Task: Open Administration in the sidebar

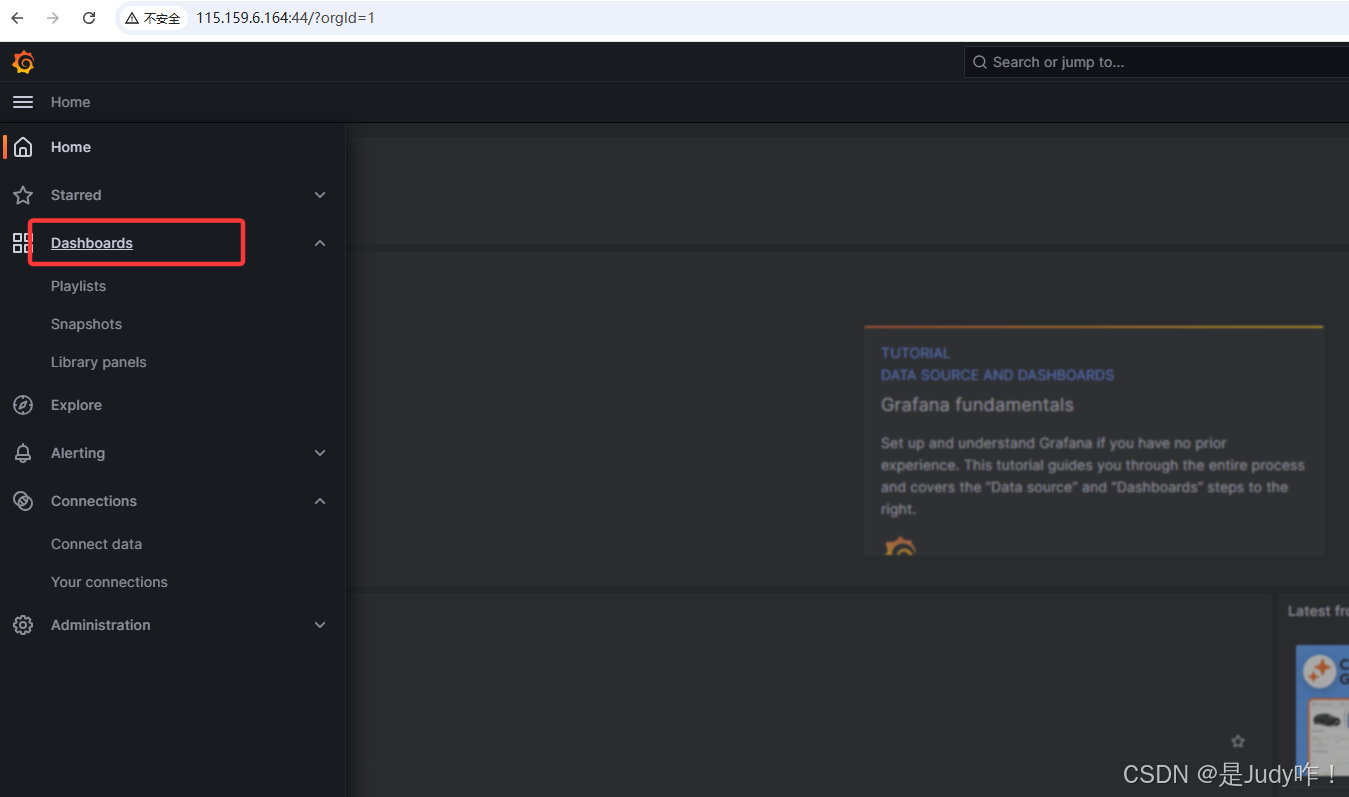Action: point(101,625)
